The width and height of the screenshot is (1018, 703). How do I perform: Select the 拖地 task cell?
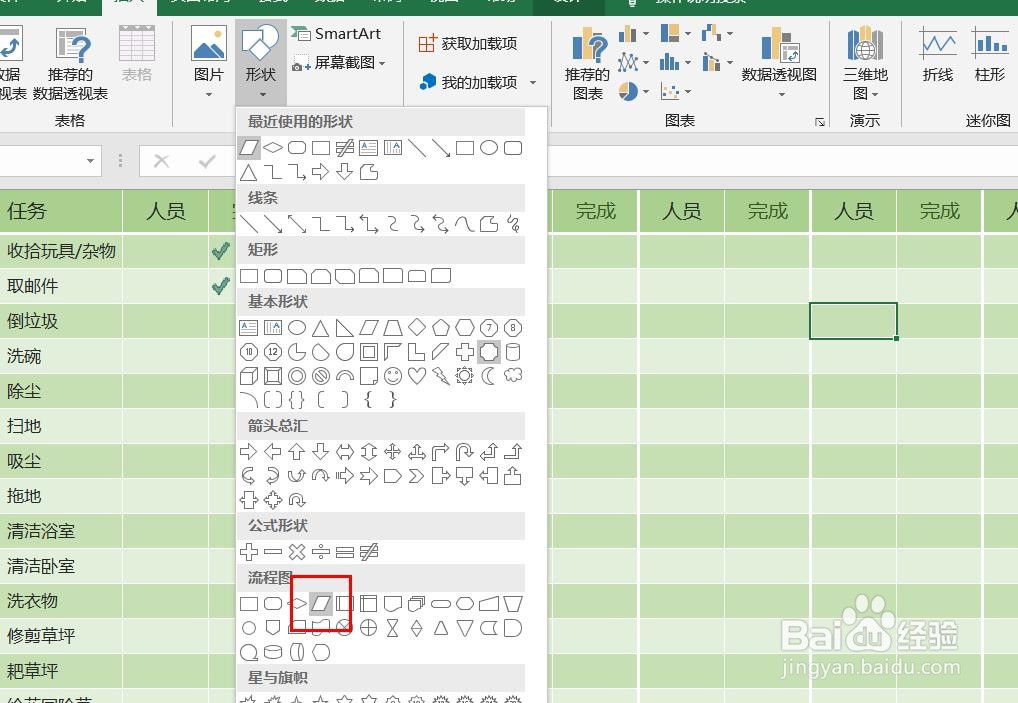(61, 496)
